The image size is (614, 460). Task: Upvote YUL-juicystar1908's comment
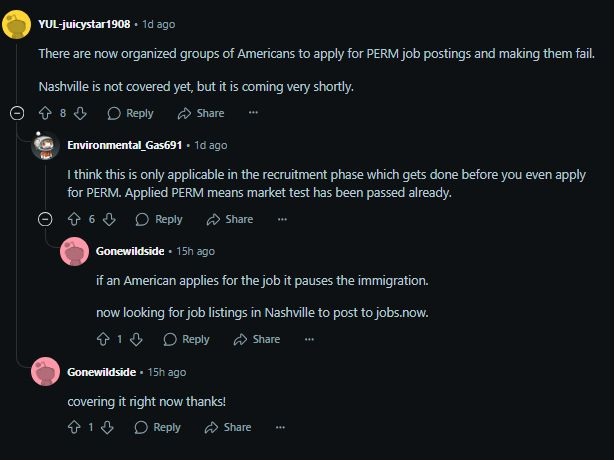44,113
